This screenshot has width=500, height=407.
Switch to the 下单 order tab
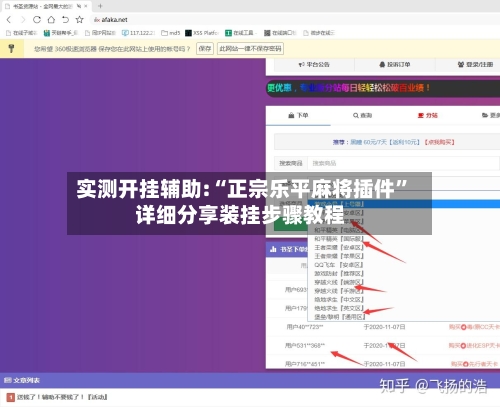pos(298,115)
